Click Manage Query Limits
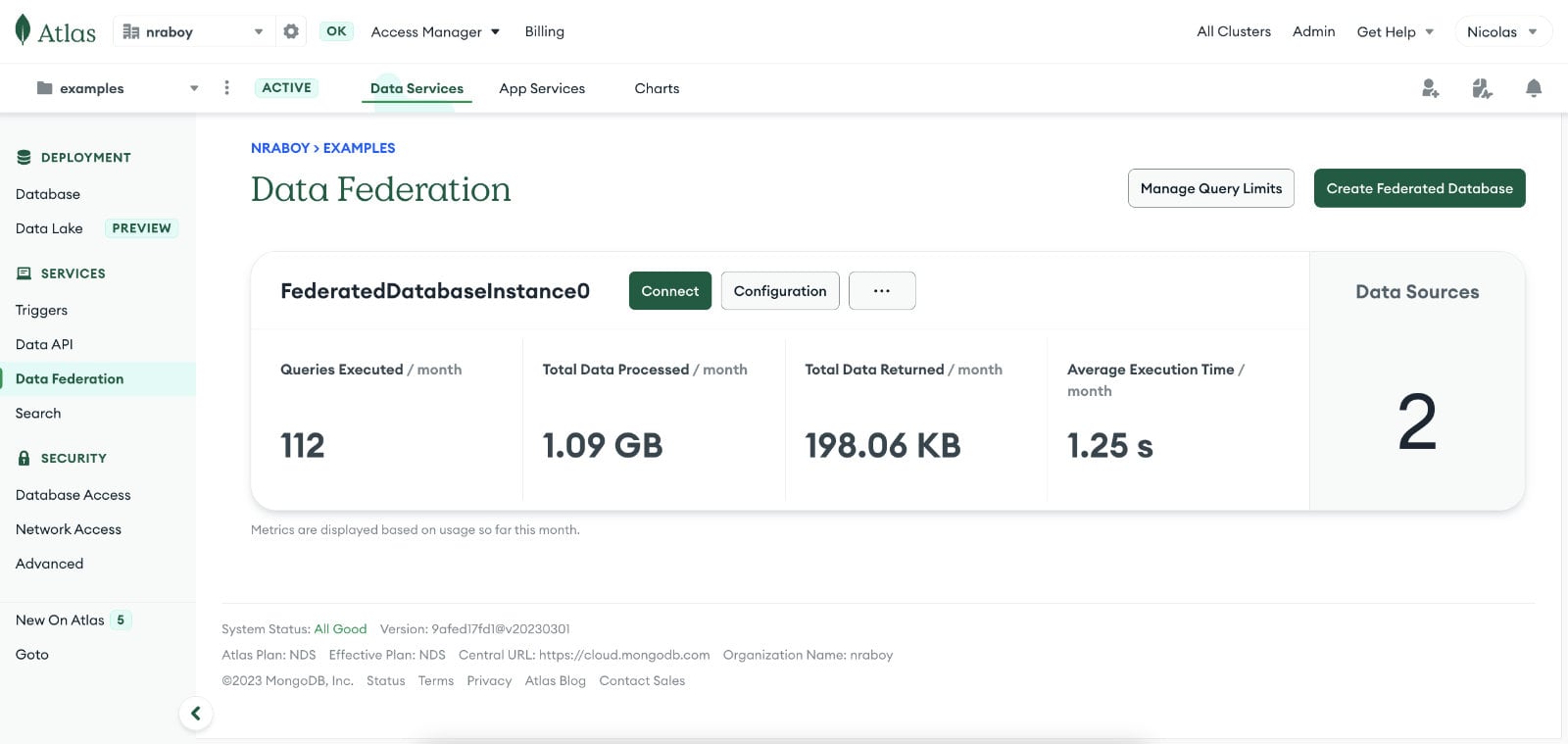Viewport: 1568px width, 744px height. tap(1211, 188)
